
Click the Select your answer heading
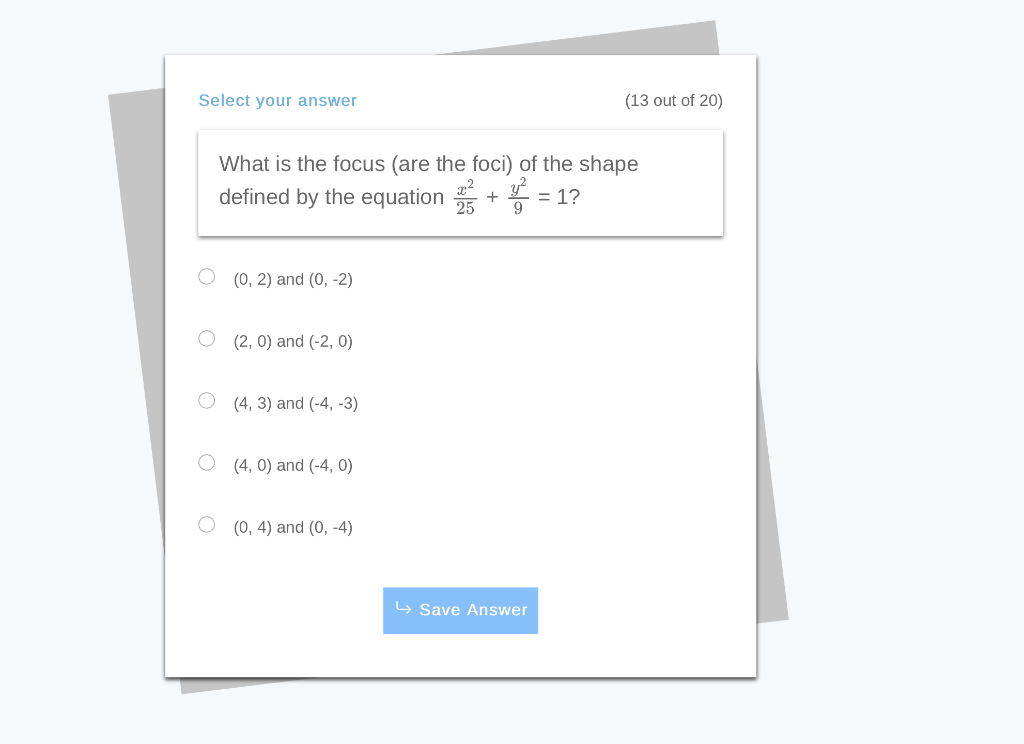[277, 100]
